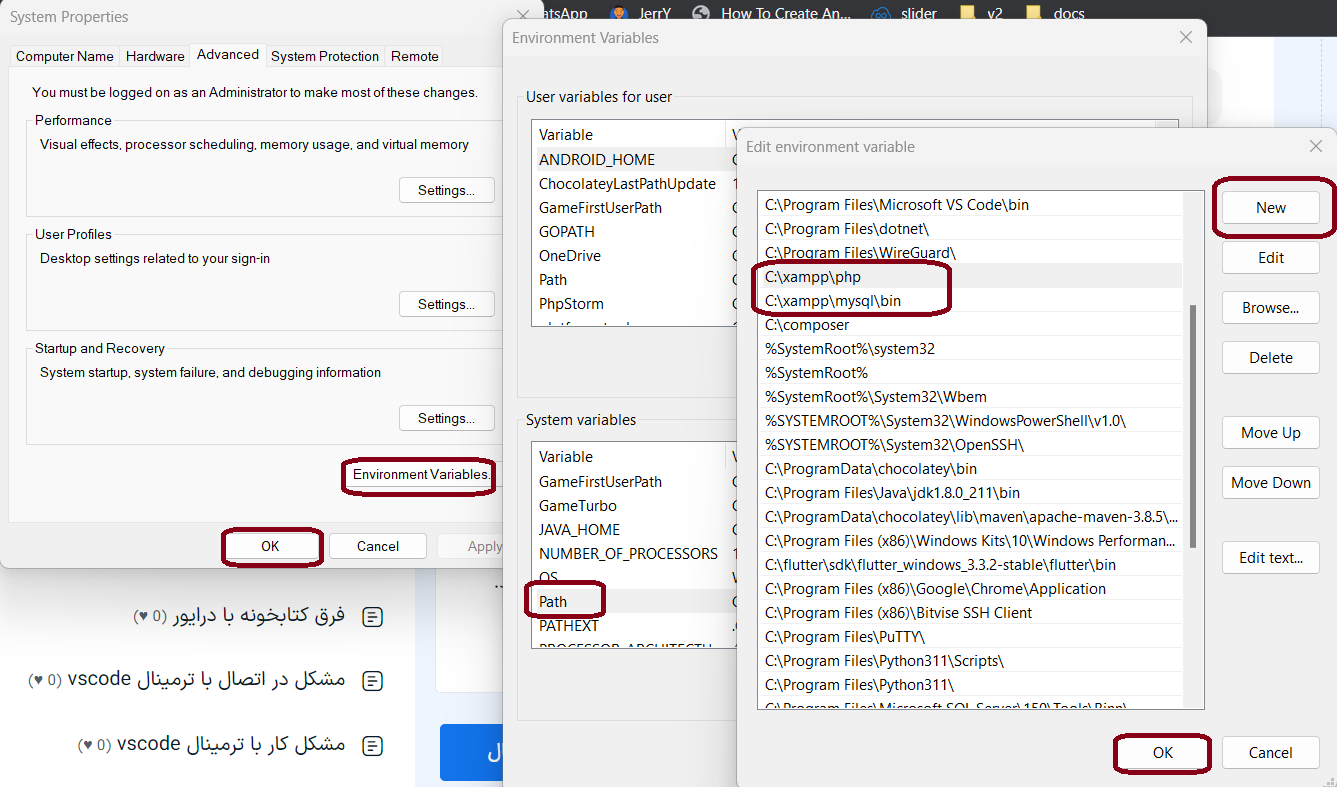
Task: Click the path list vertical scrollbar
Action: click(1191, 425)
